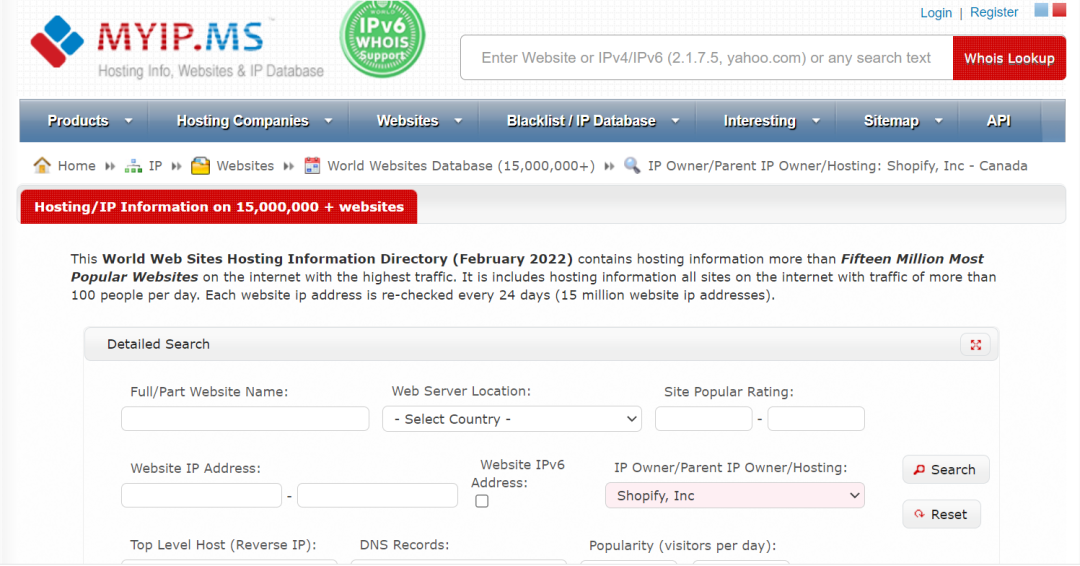Expand the Sitemap menu arrow
1080x566 pixels.
[x=939, y=120]
